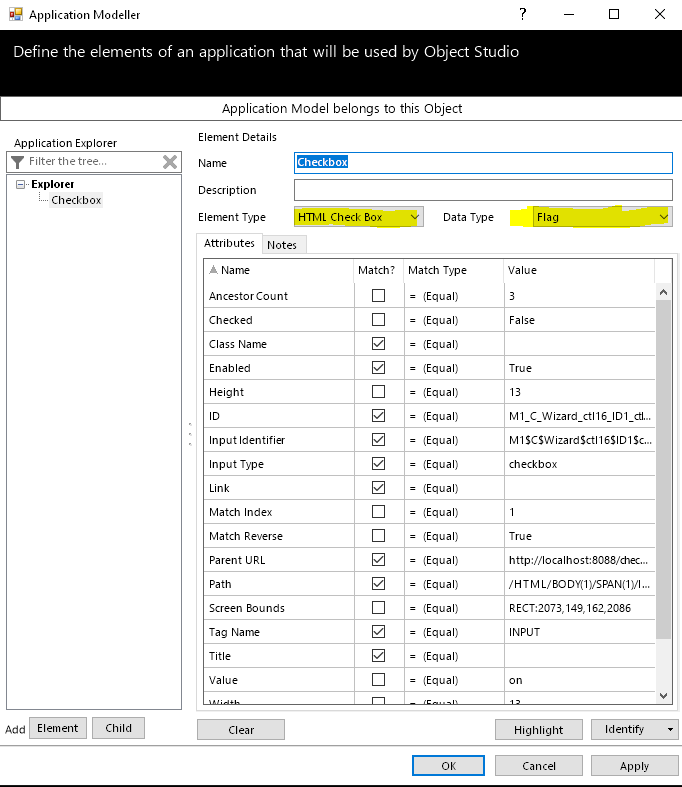Uncheck Match for Input Type
Screen dimensions: 682x787
pos(378,464)
